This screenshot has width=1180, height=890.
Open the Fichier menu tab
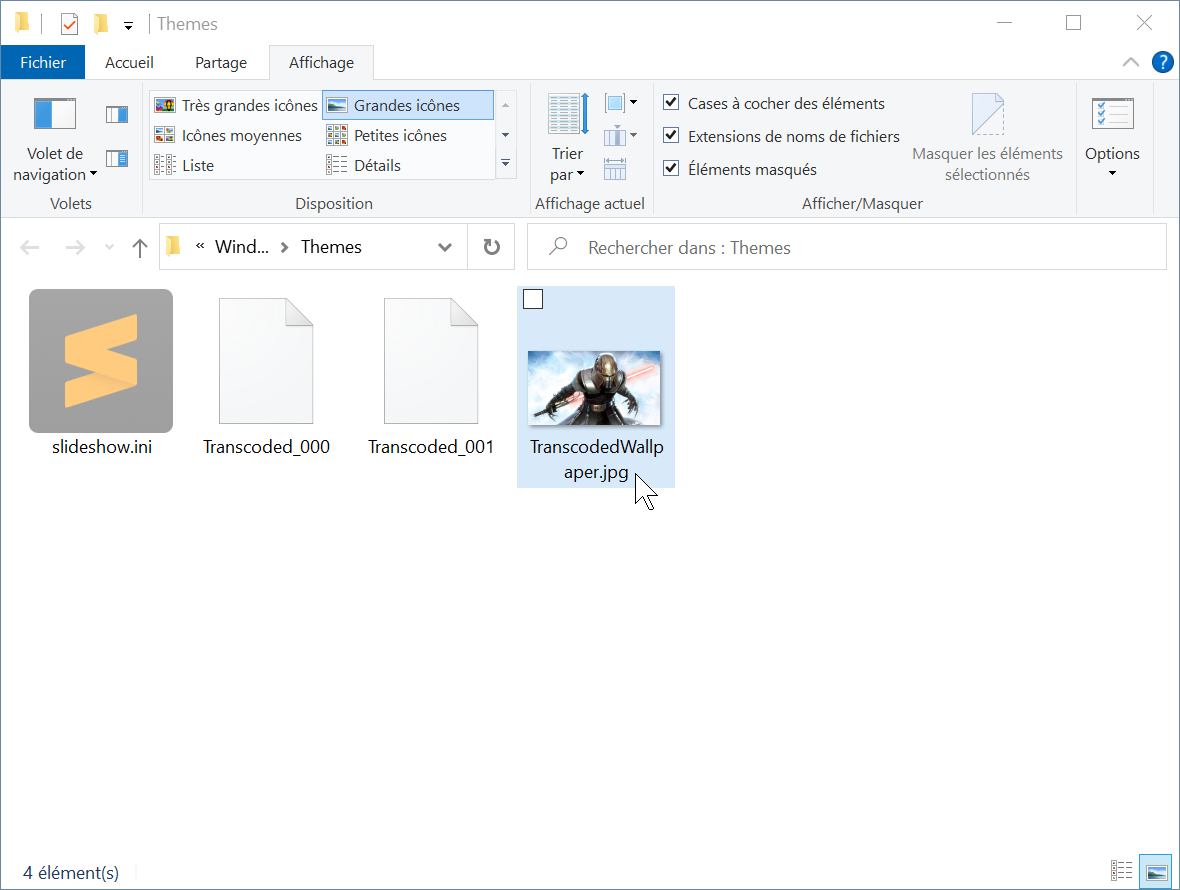click(x=43, y=62)
